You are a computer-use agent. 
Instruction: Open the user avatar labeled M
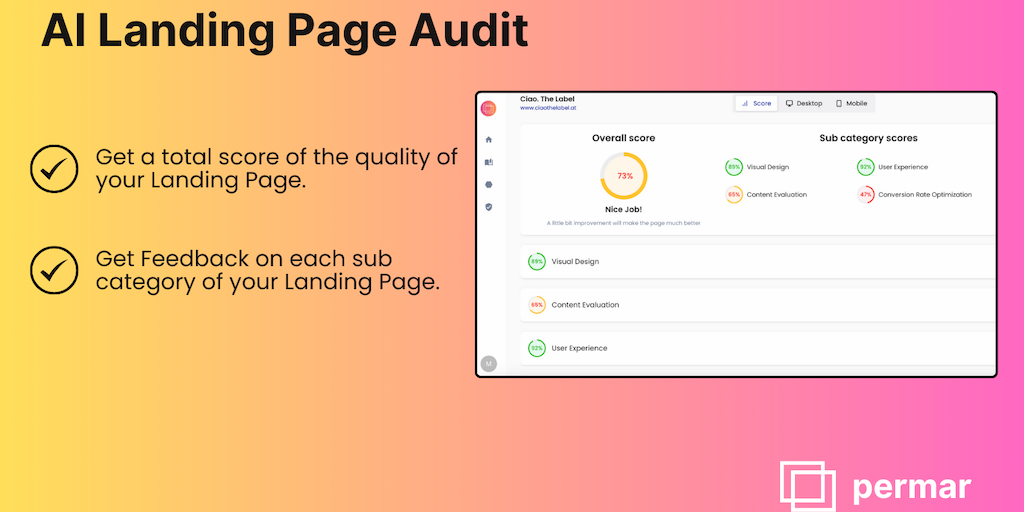(x=488, y=364)
